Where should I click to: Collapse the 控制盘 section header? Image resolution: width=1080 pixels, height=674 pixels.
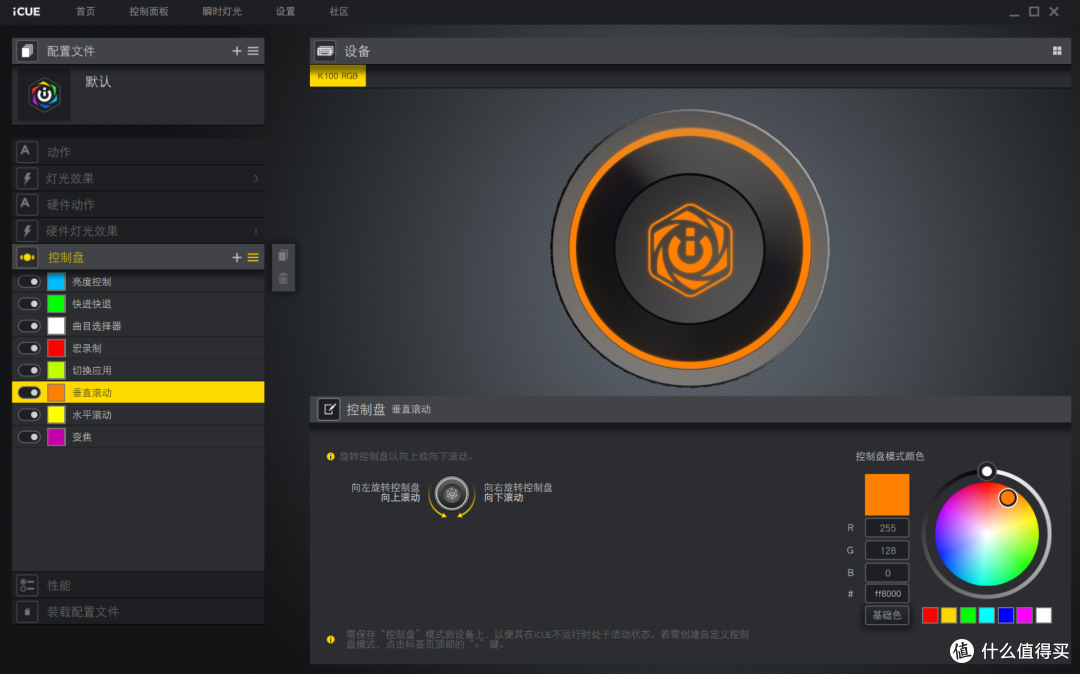pos(138,257)
